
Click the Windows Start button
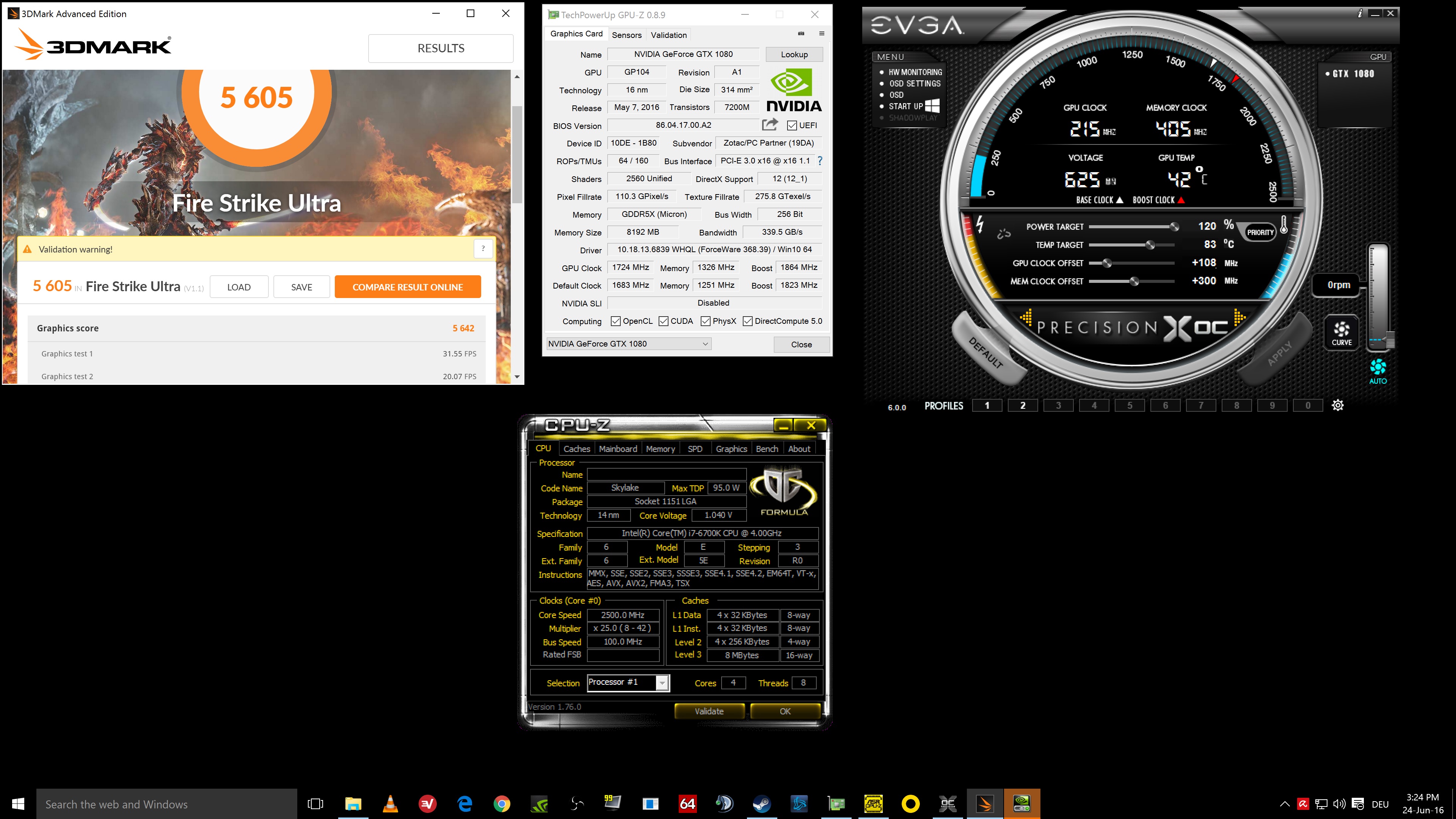click(18, 803)
